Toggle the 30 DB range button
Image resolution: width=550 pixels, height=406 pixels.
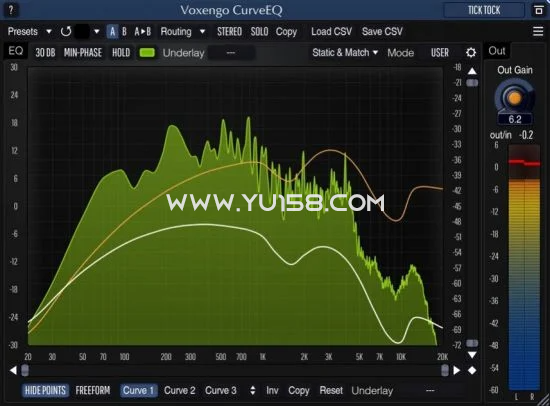[x=45, y=53]
